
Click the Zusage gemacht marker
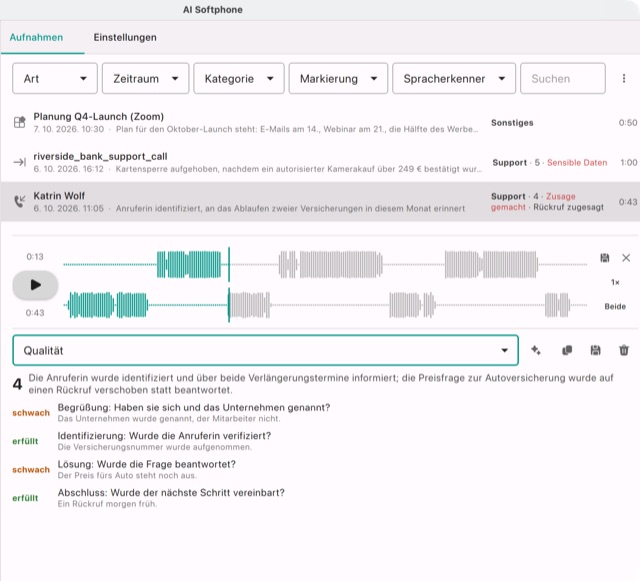click(533, 202)
